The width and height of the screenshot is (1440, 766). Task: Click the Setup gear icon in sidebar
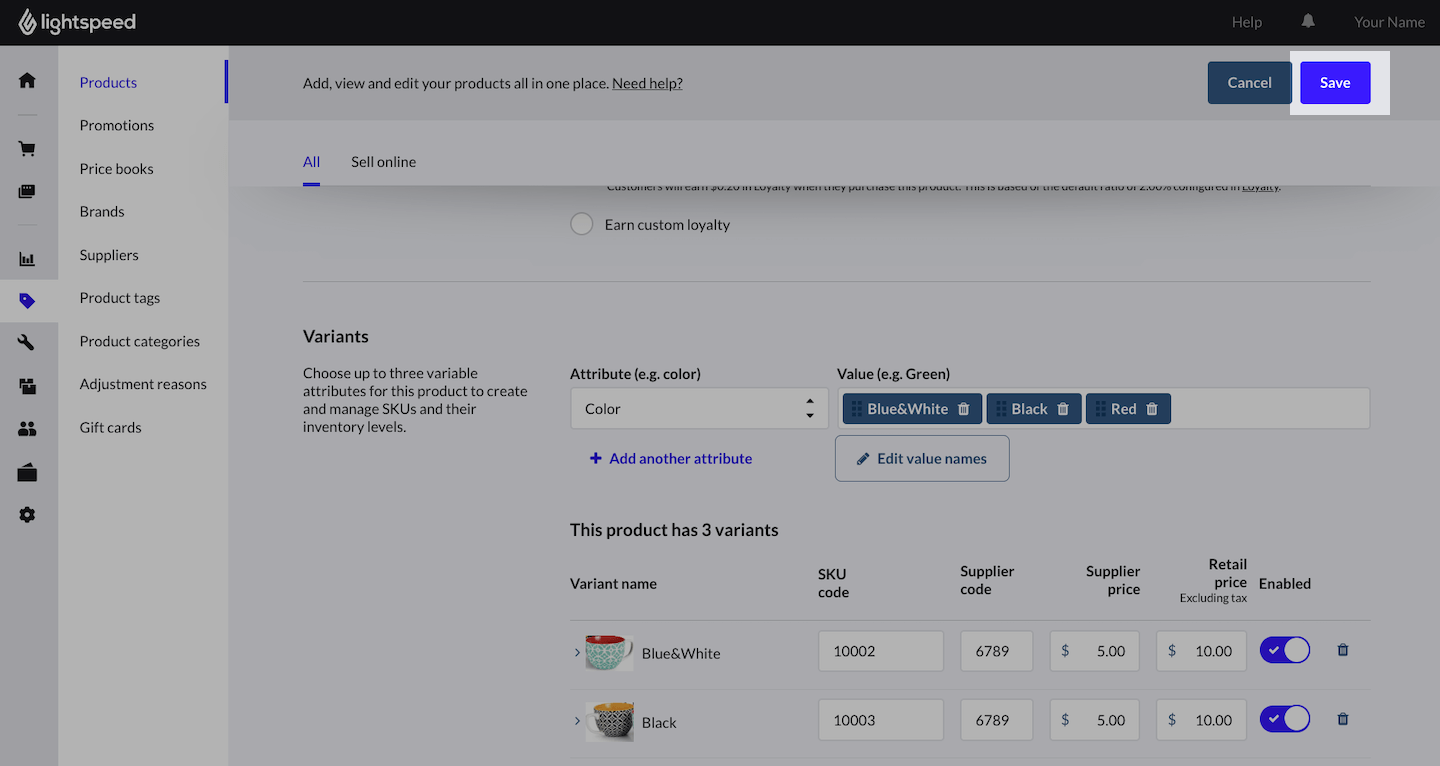27,514
